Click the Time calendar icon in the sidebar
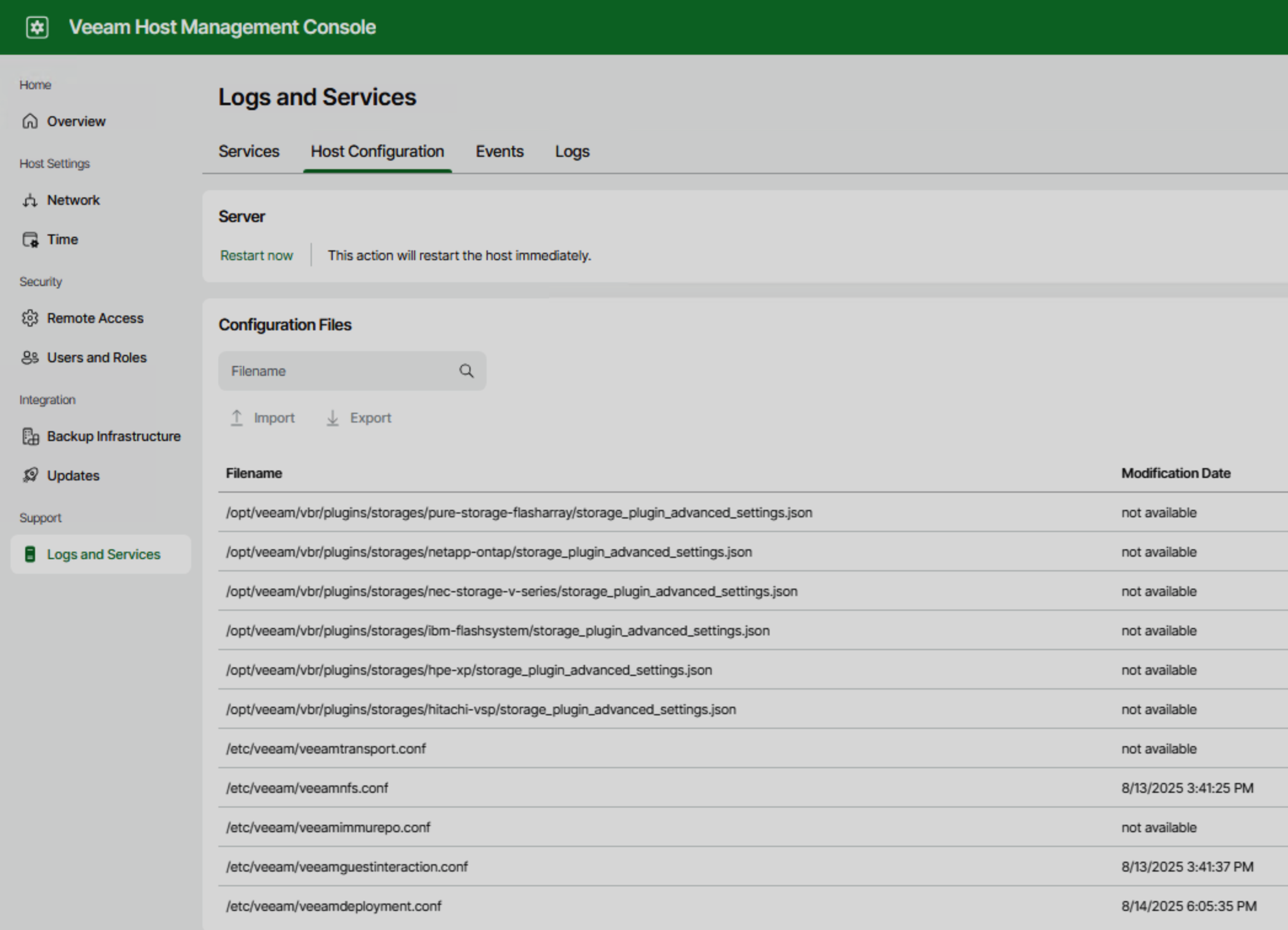1288x930 pixels. coord(30,239)
